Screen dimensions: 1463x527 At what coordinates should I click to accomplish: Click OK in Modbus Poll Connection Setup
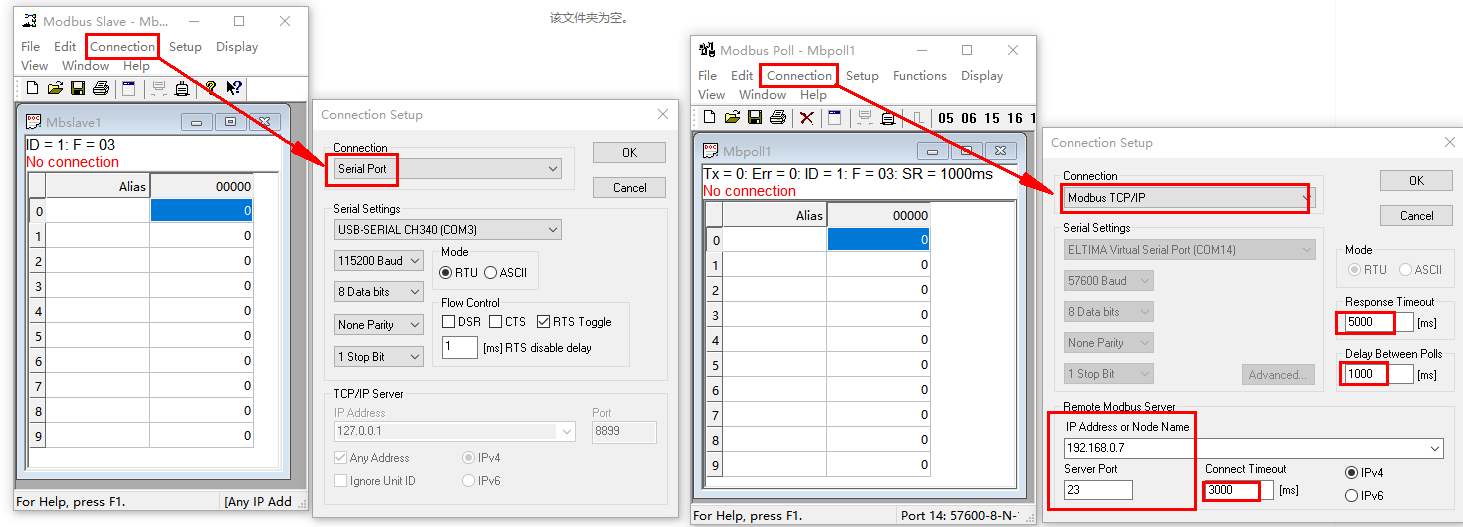click(x=1416, y=181)
